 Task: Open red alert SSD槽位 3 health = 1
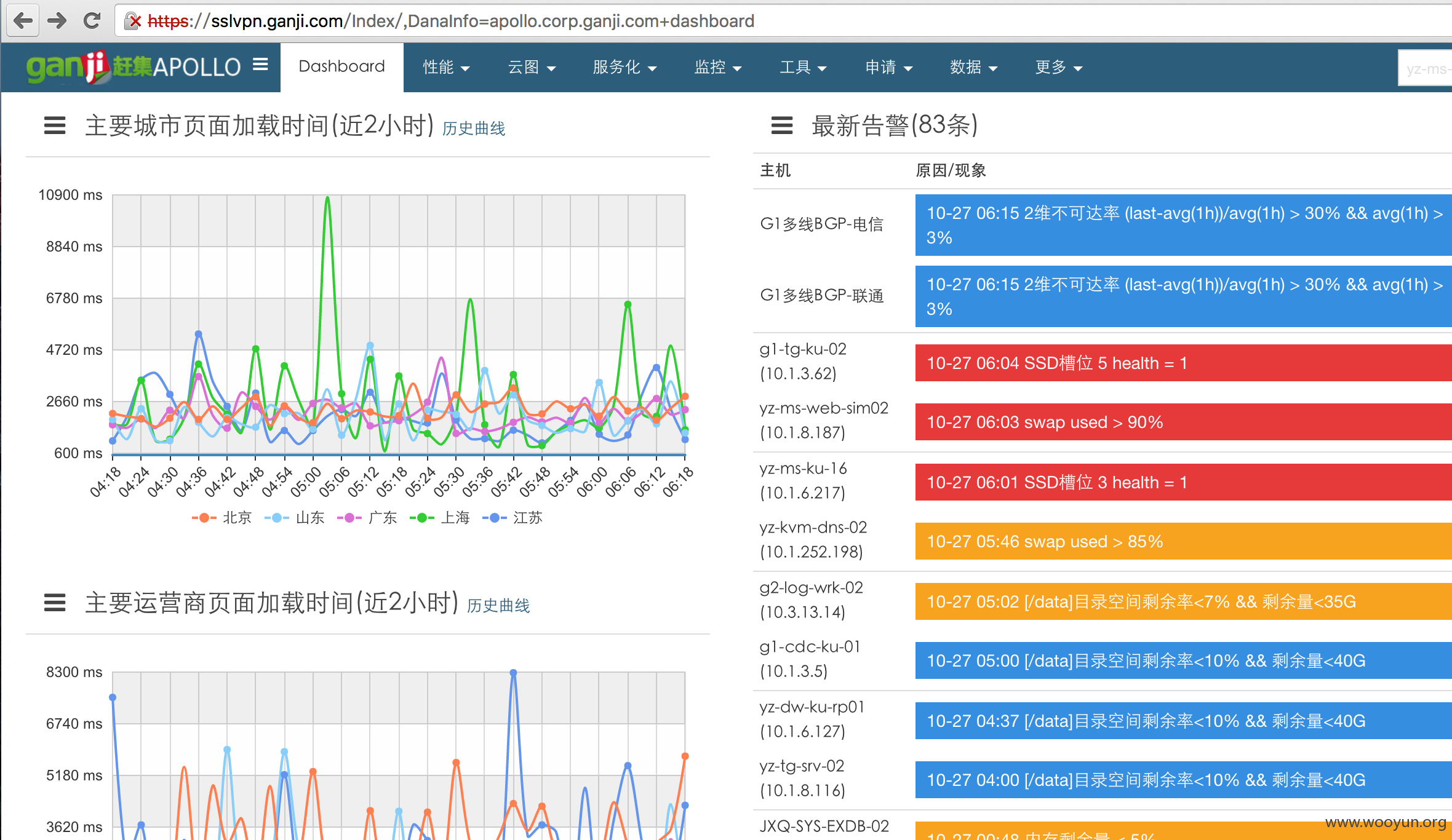point(1184,482)
